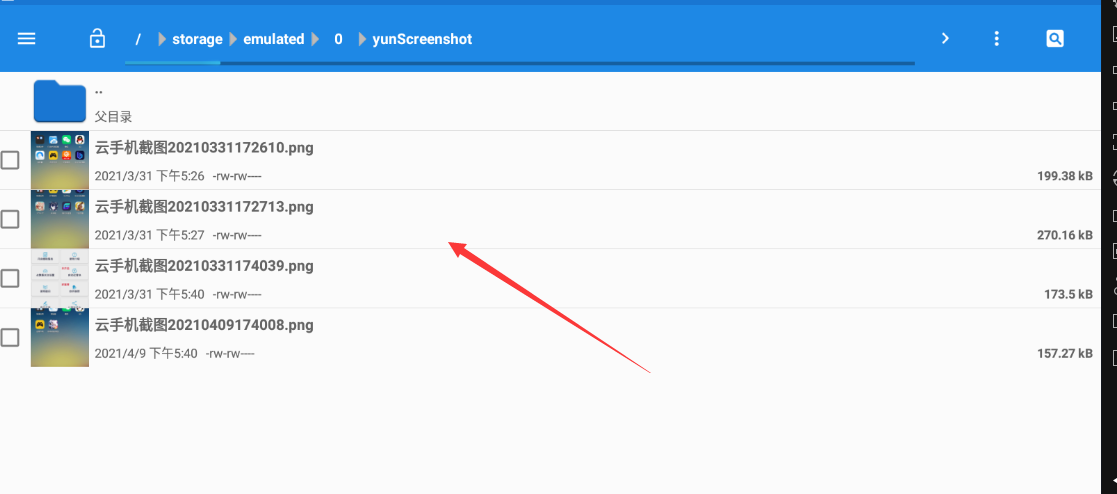Tick checkbox for file ending 172713.png
The height and width of the screenshot is (494, 1117).
[10, 219]
